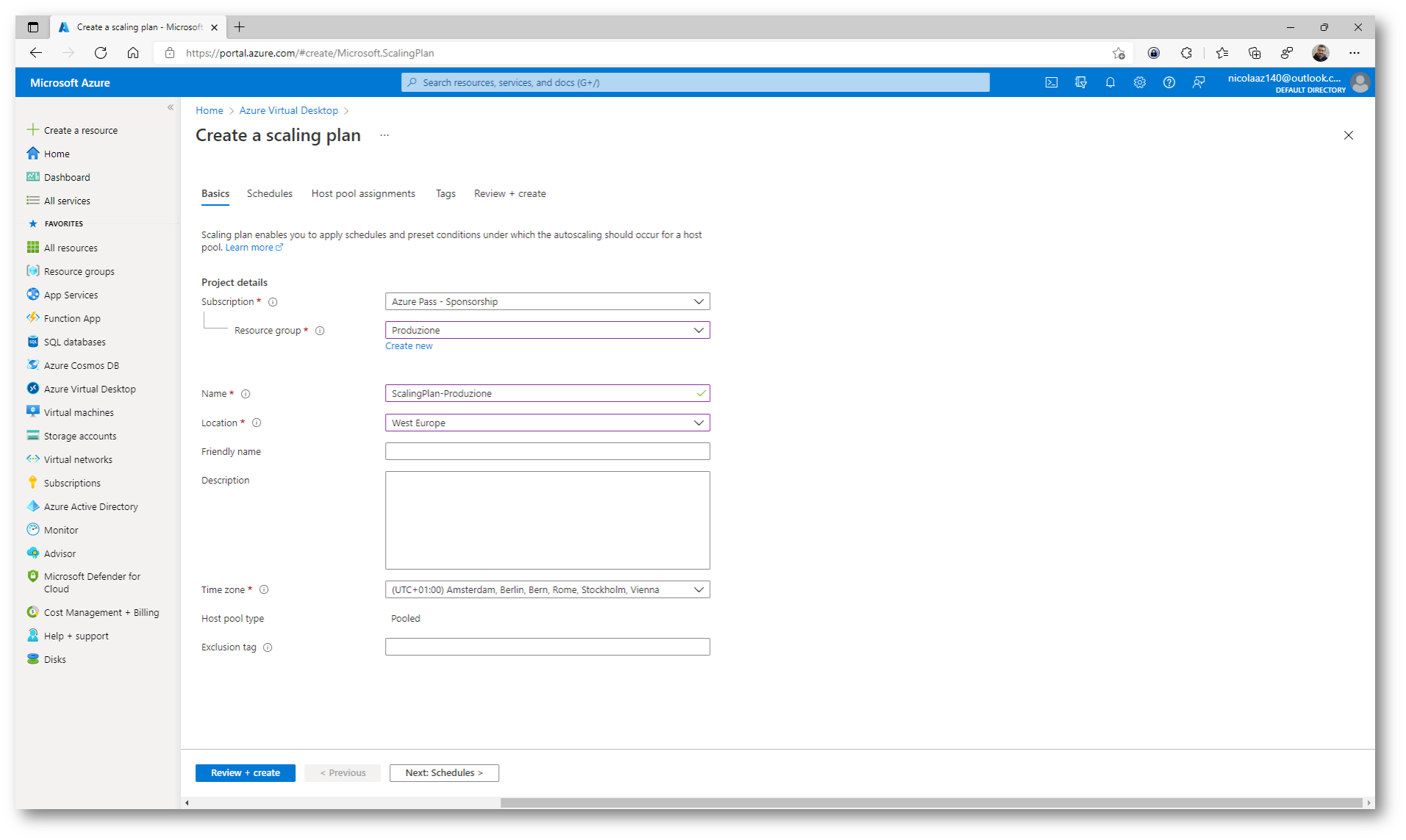
Task: Open Cloud Shell from the Azure header
Action: (x=1051, y=82)
